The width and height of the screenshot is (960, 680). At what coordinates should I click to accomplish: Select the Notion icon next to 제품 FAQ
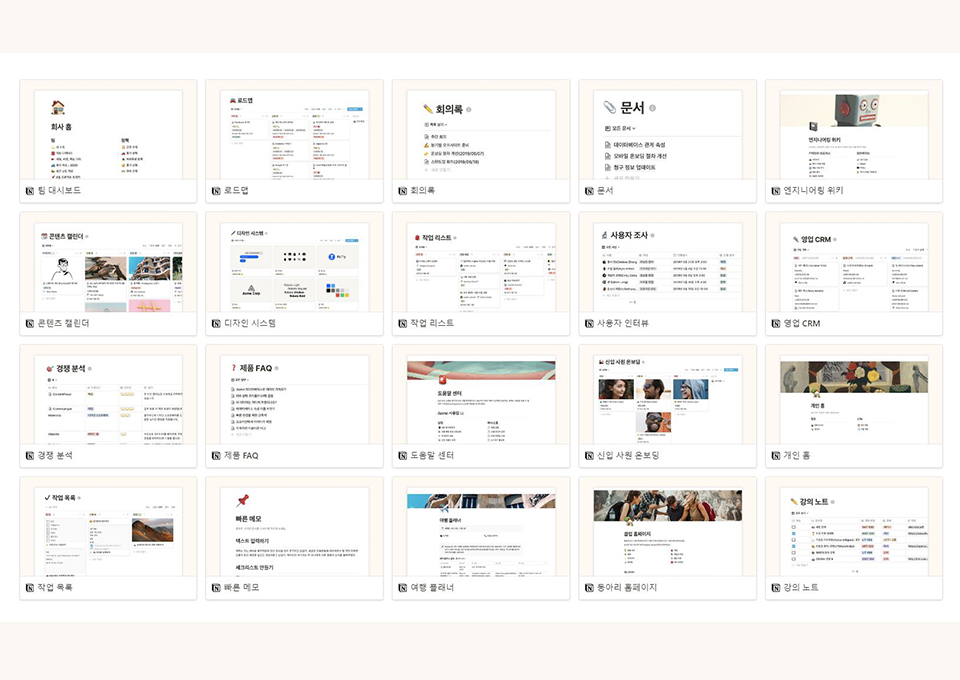[216, 455]
